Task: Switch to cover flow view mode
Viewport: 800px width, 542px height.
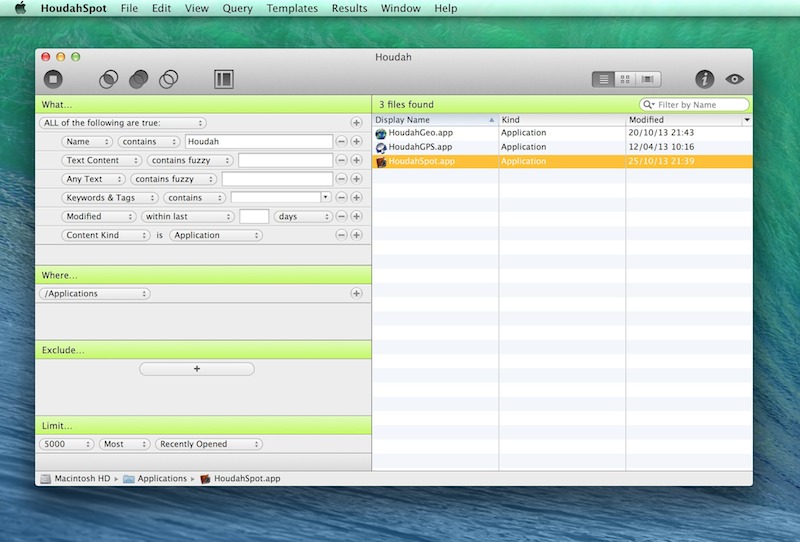Action: pos(649,79)
